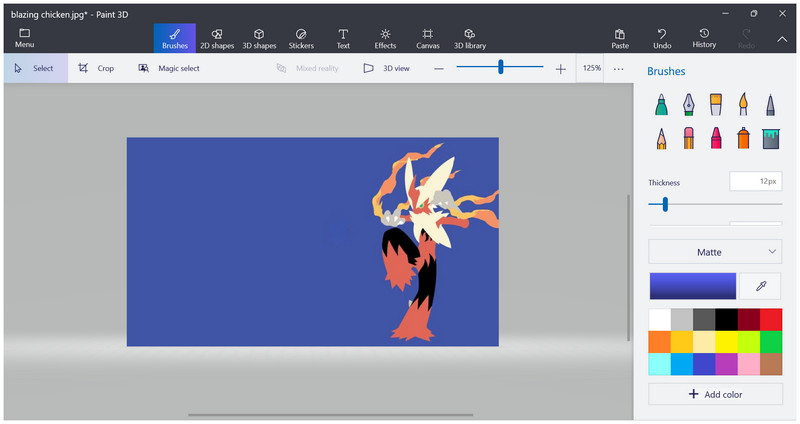Viewport: 800px width, 424px height.
Task: Choose the indigo color swatch
Action: pos(704,364)
